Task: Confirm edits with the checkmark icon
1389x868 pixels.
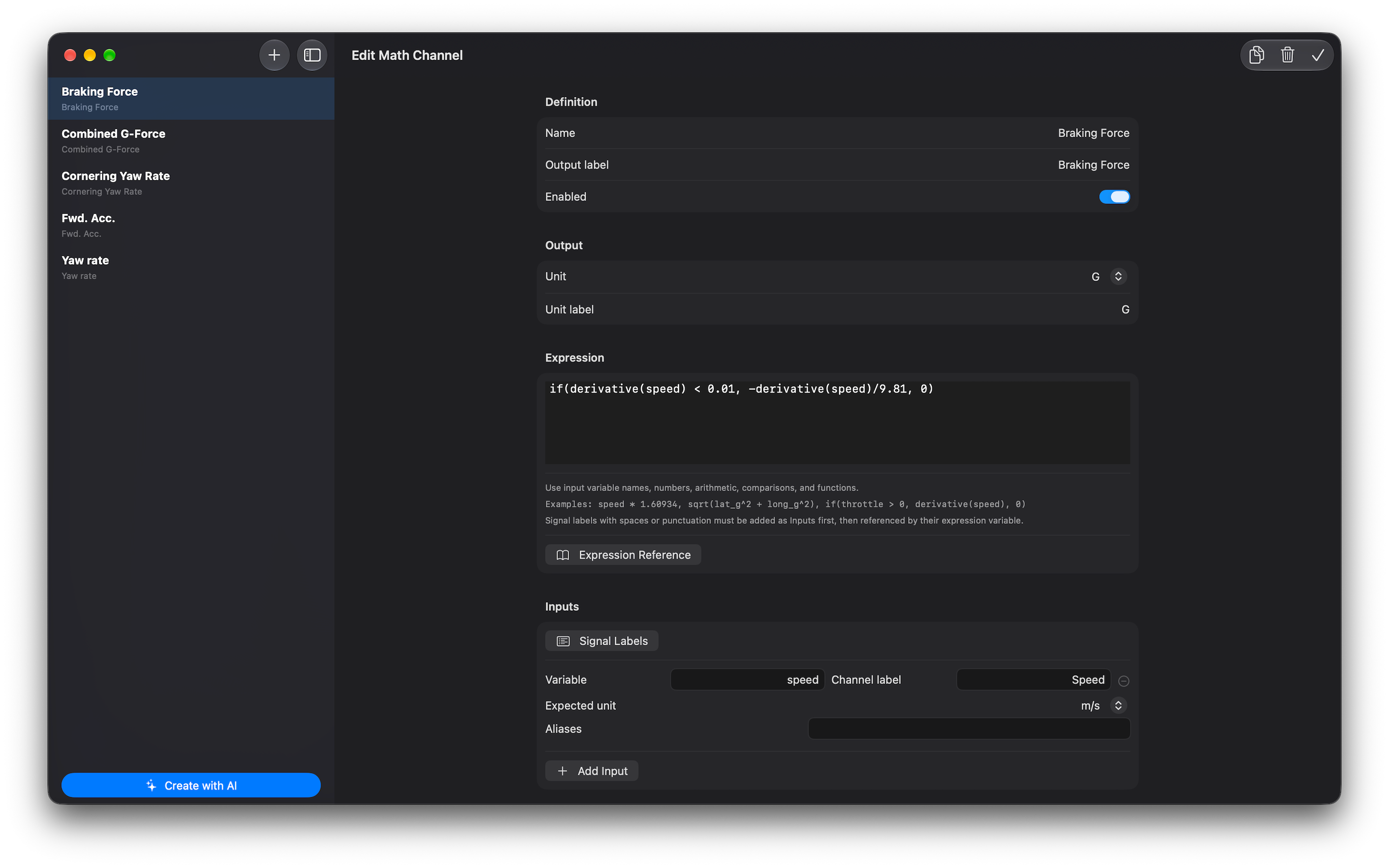Action: point(1318,55)
